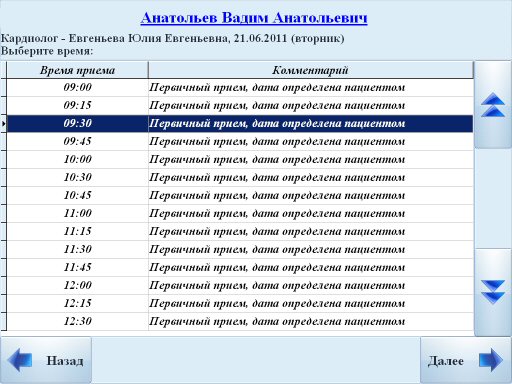Select the 10:00 appointment time
Image resolution: width=512 pixels, height=384 pixels.
77,159
